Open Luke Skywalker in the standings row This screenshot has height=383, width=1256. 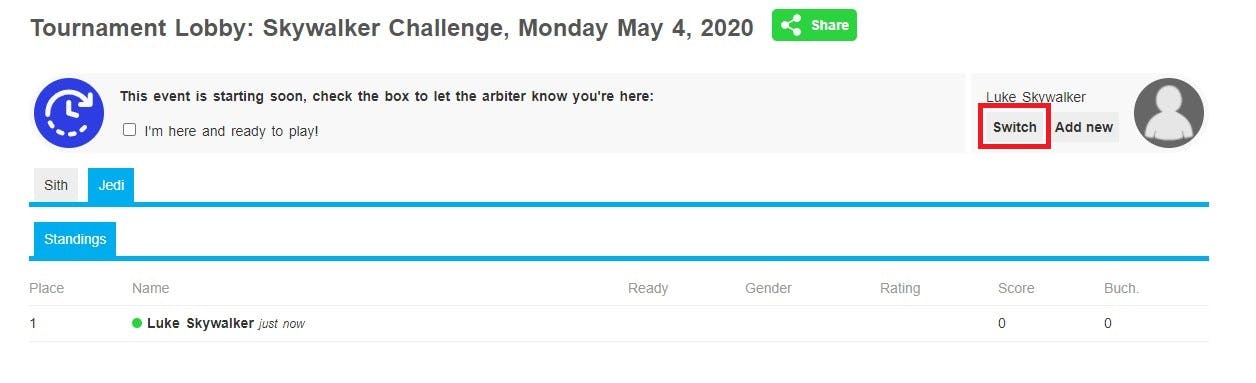click(x=200, y=323)
